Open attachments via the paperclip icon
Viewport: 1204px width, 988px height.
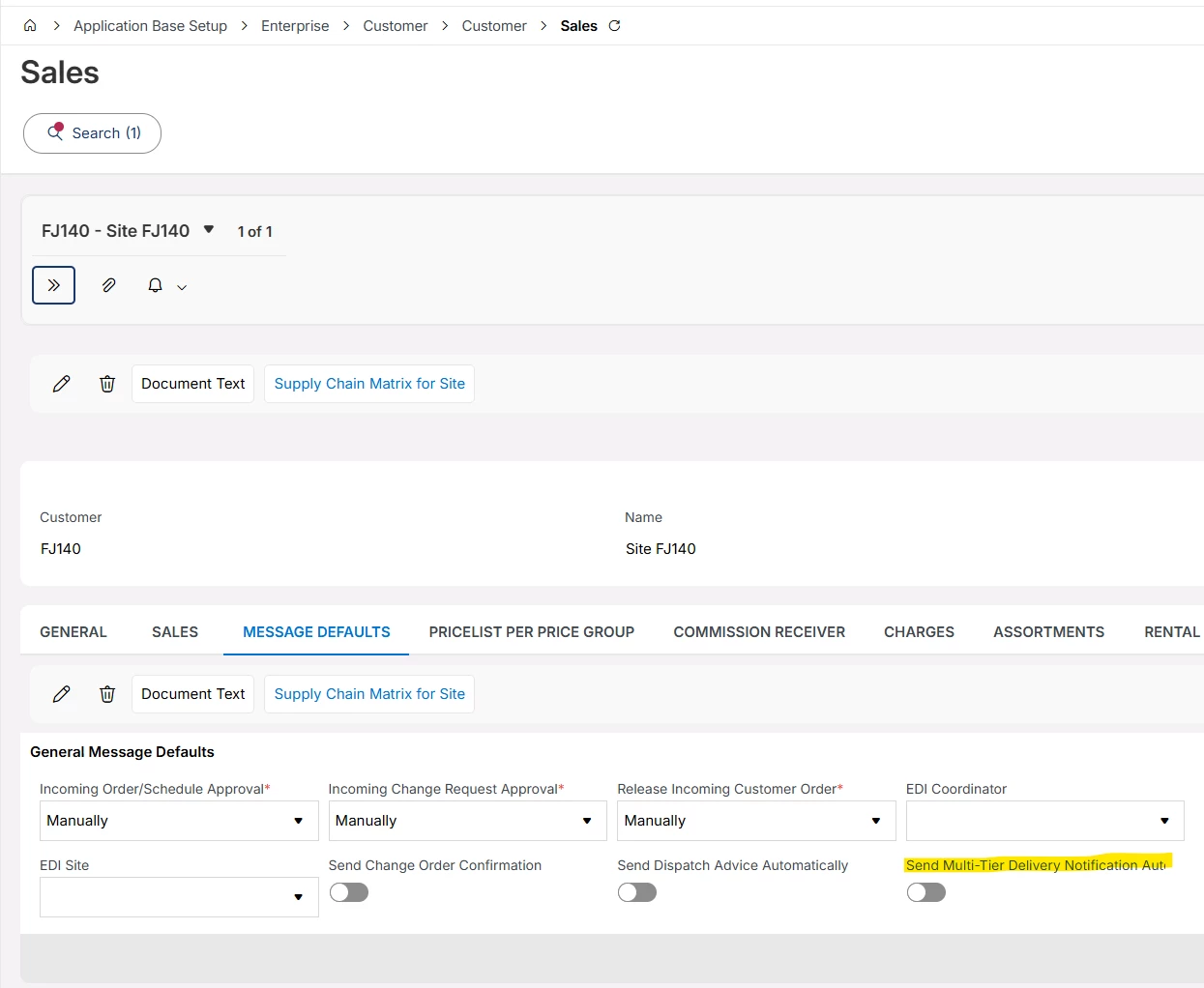(108, 285)
